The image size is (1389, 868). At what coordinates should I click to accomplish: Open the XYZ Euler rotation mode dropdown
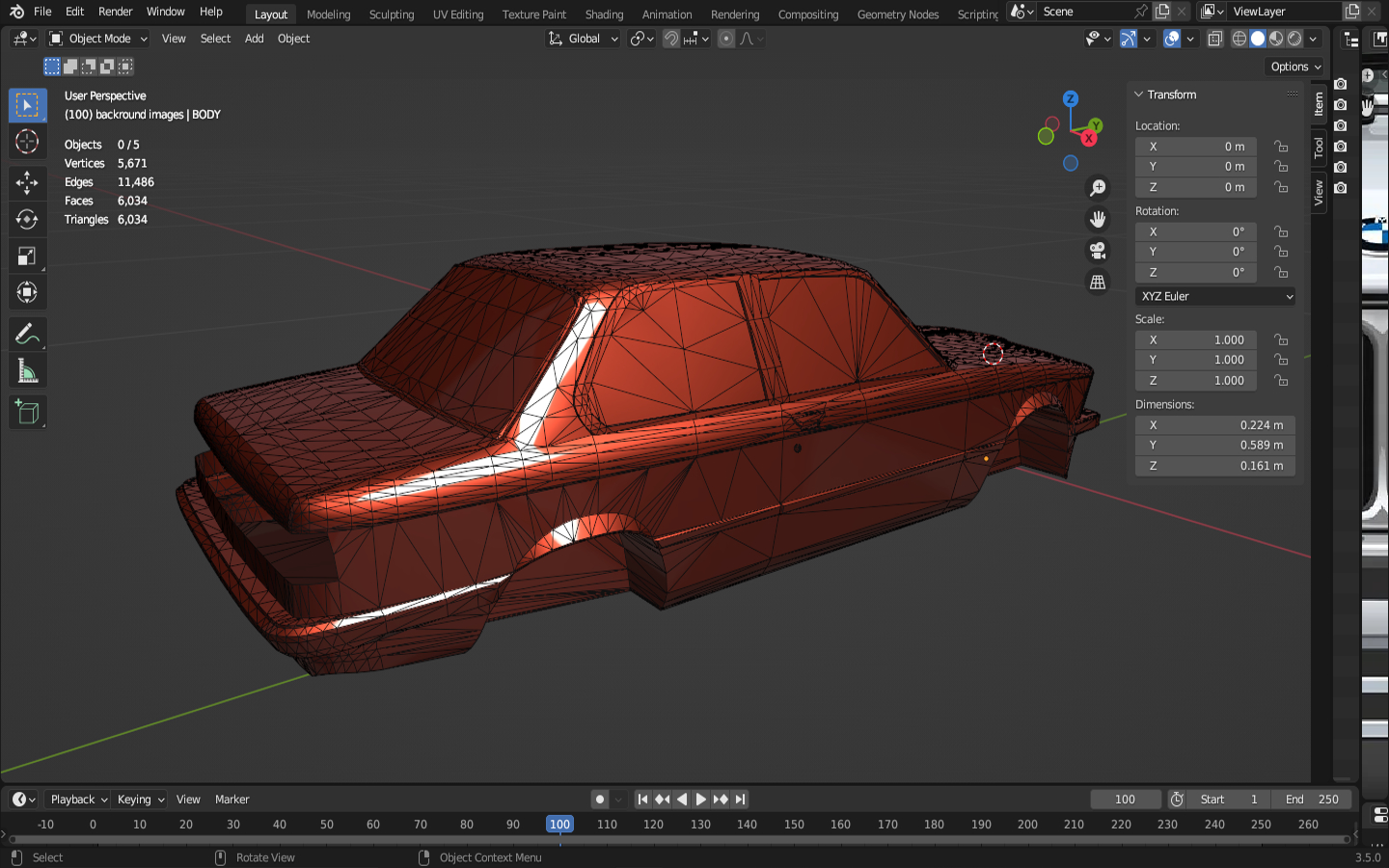coord(1215,296)
